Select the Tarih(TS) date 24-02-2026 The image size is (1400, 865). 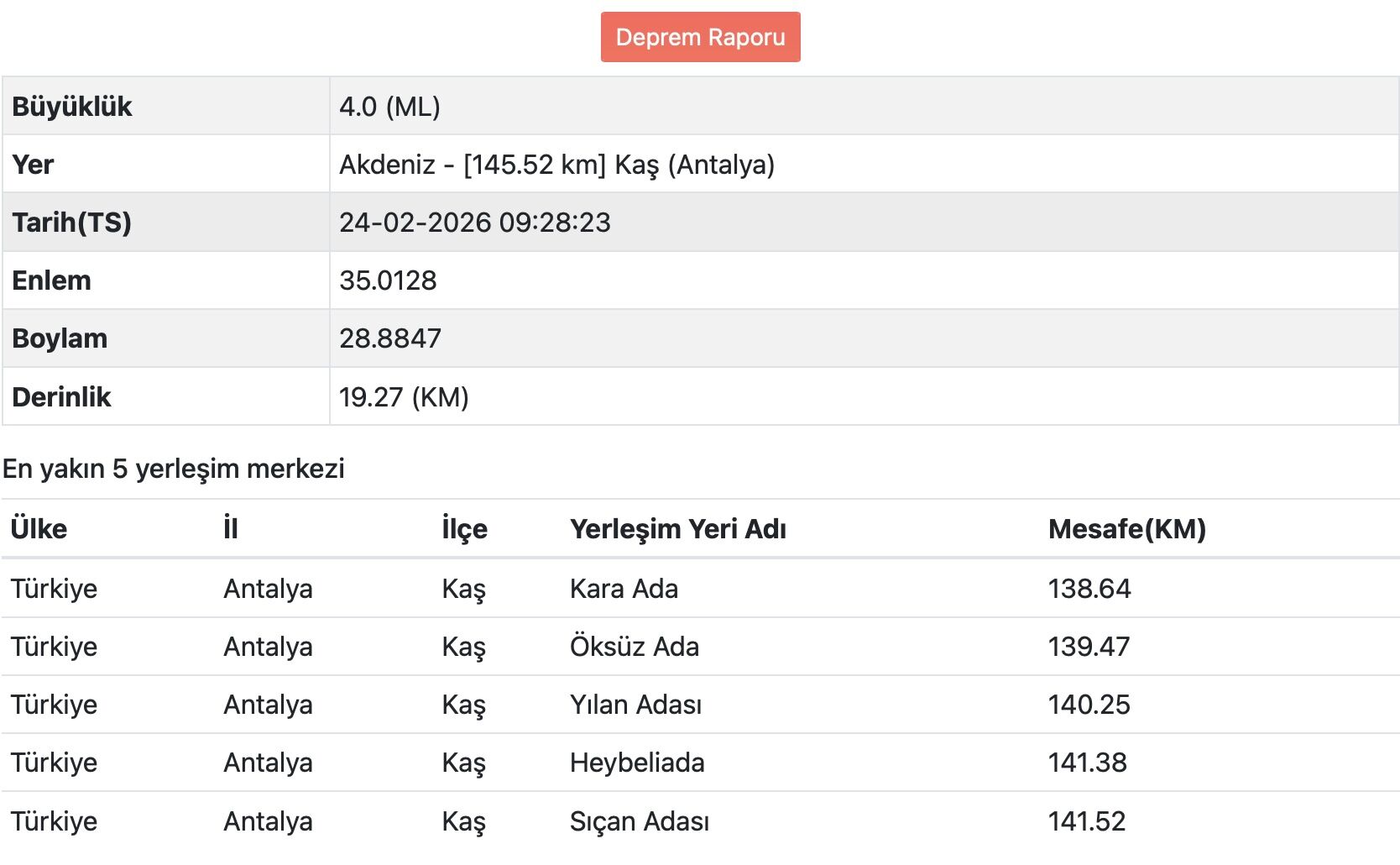pyautogui.click(x=475, y=223)
